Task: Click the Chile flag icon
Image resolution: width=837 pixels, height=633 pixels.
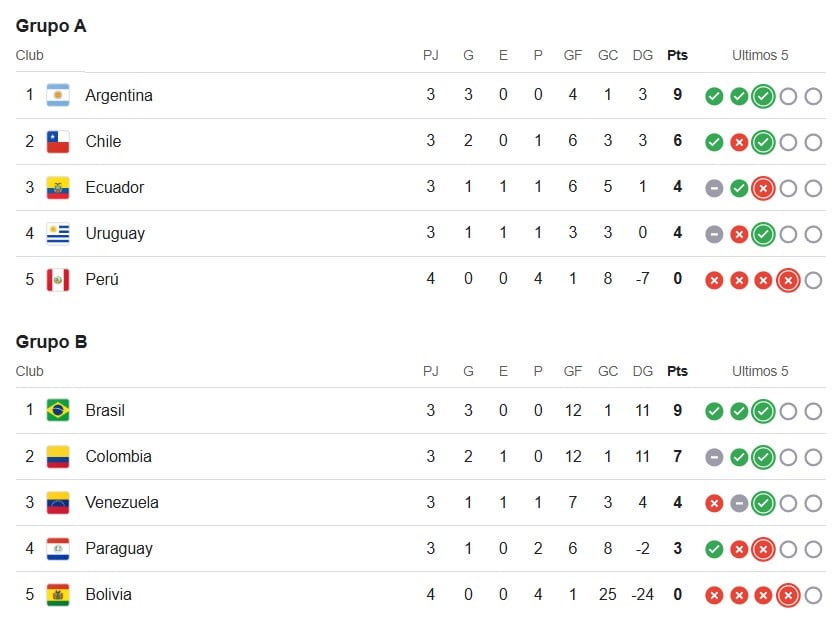Action: coord(58,141)
